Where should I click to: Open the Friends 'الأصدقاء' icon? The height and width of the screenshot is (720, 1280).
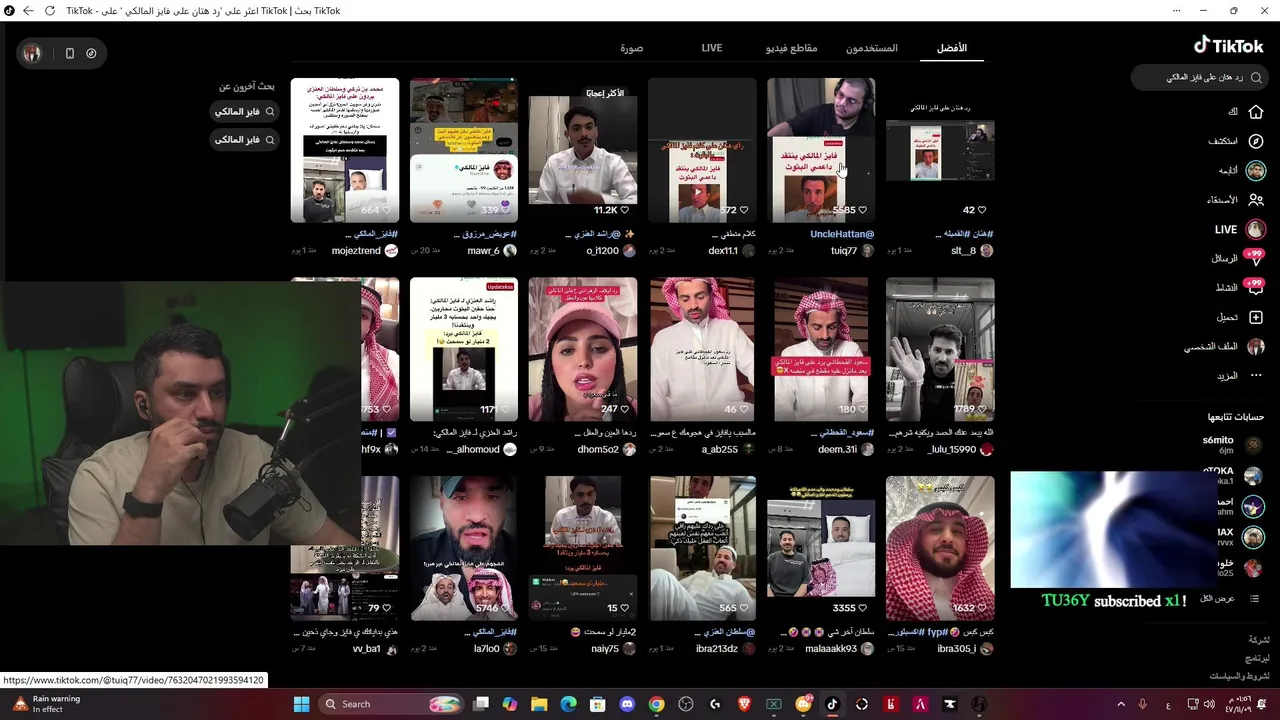1256,200
